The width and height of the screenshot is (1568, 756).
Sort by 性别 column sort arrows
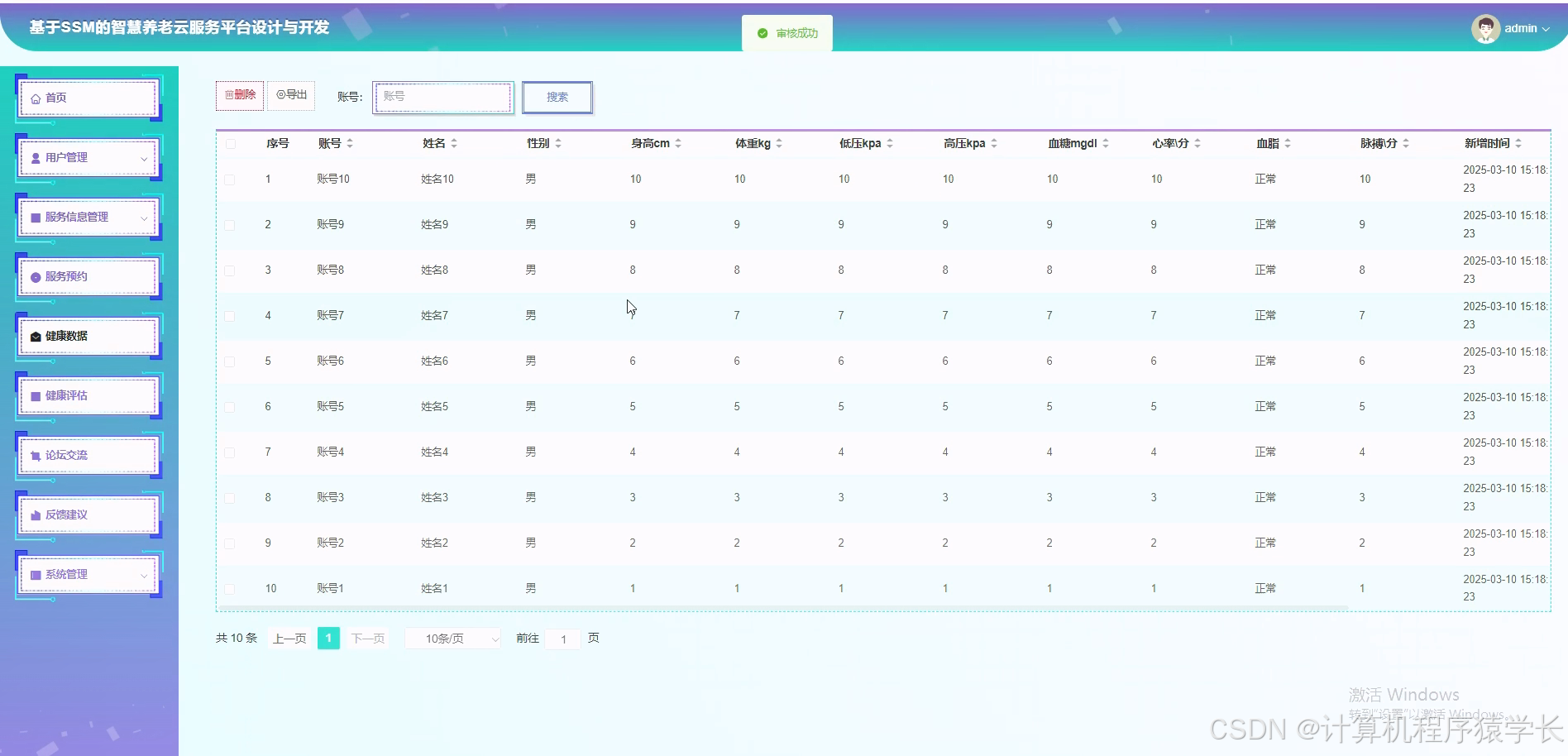(x=558, y=143)
